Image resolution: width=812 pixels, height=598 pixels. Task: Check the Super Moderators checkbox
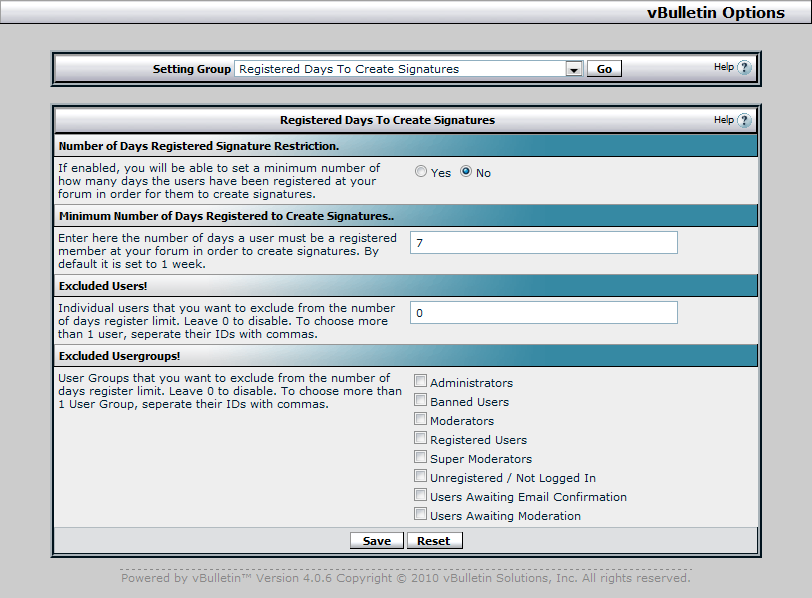421,458
